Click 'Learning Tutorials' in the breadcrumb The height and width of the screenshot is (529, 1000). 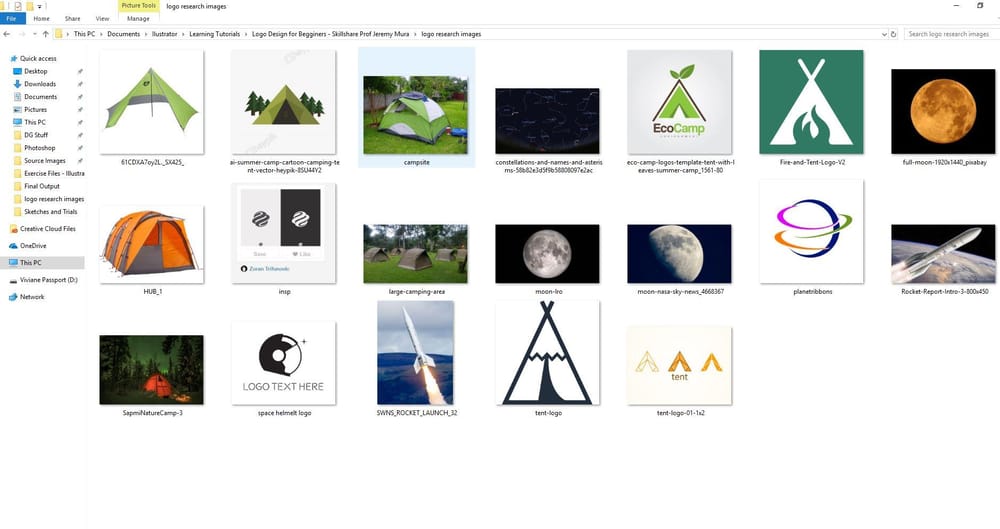tap(214, 34)
